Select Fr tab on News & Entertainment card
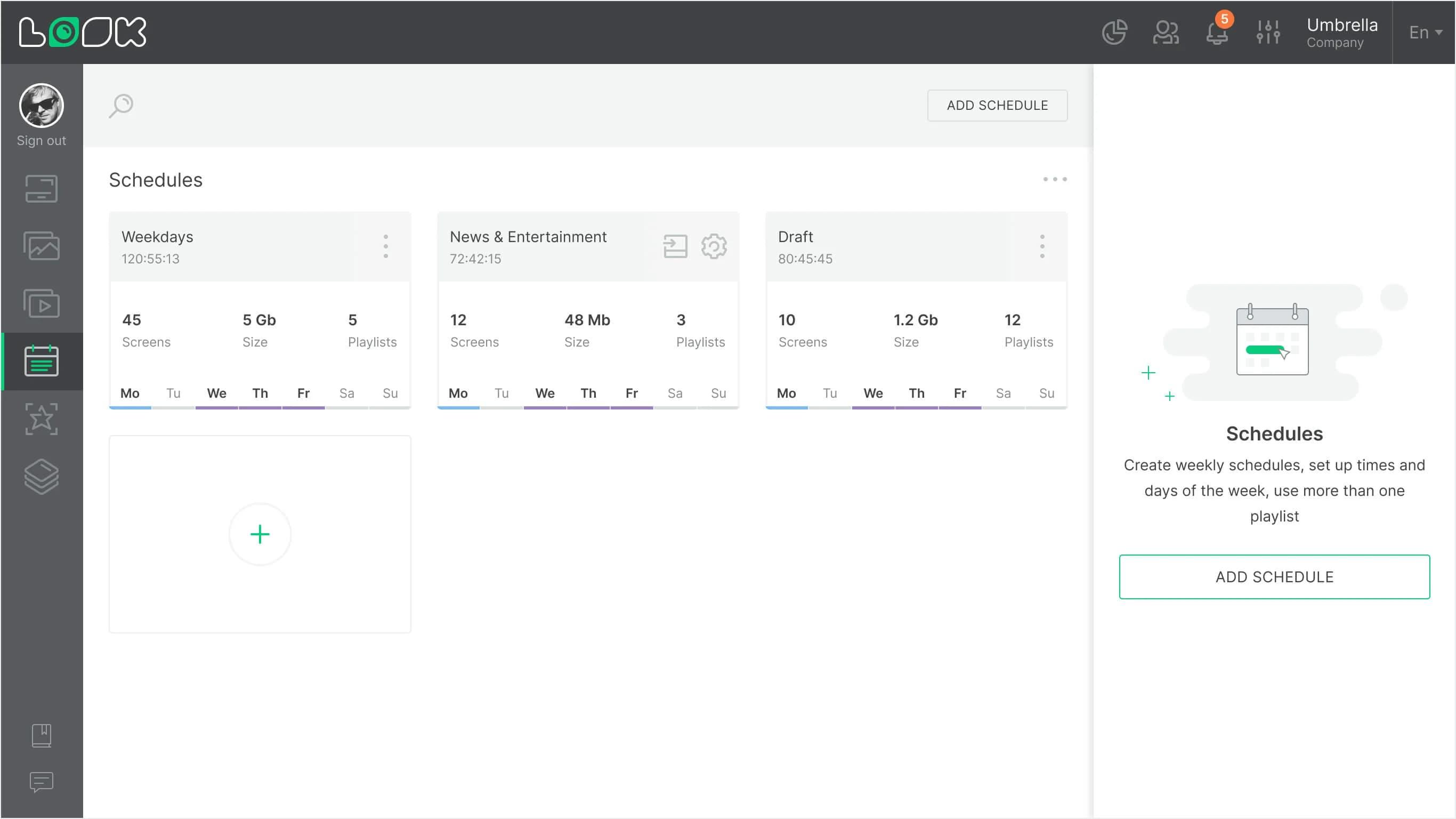1456x819 pixels. (x=632, y=394)
